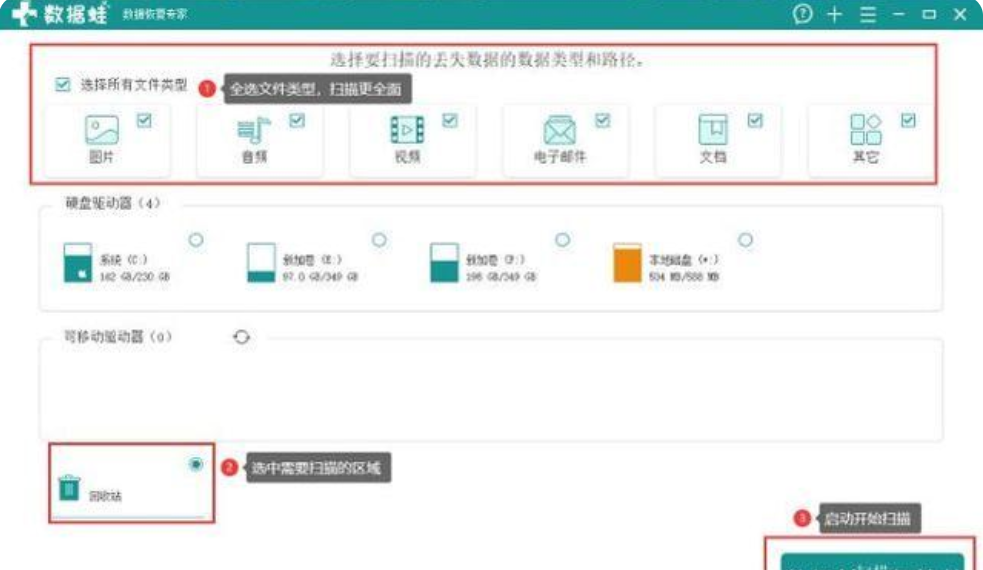Screen dimensions: 983x570
Task: Uncheck the 视频 file type checkbox
Action: pyautogui.click(x=449, y=120)
